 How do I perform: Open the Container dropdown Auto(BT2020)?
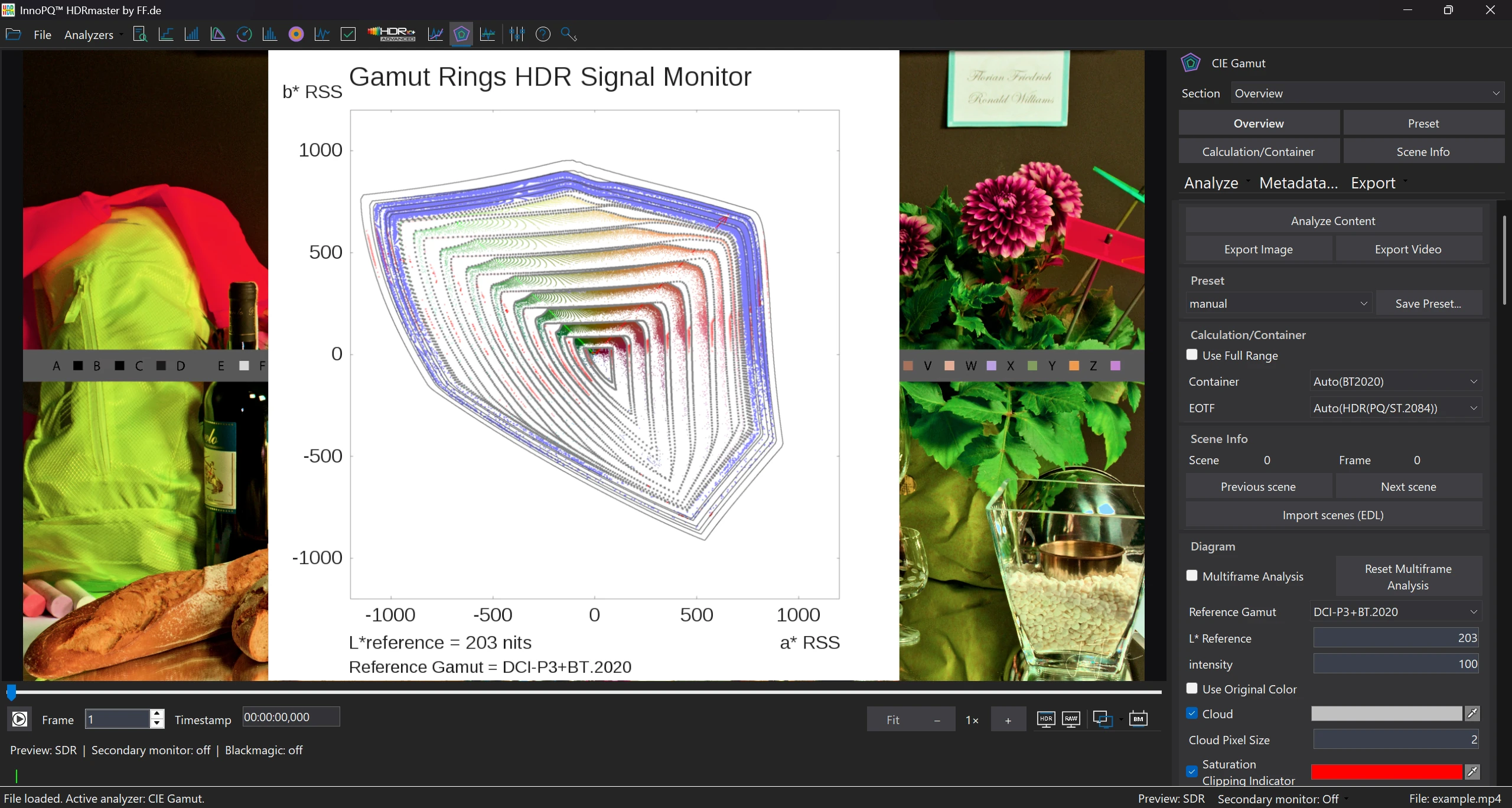click(1396, 382)
